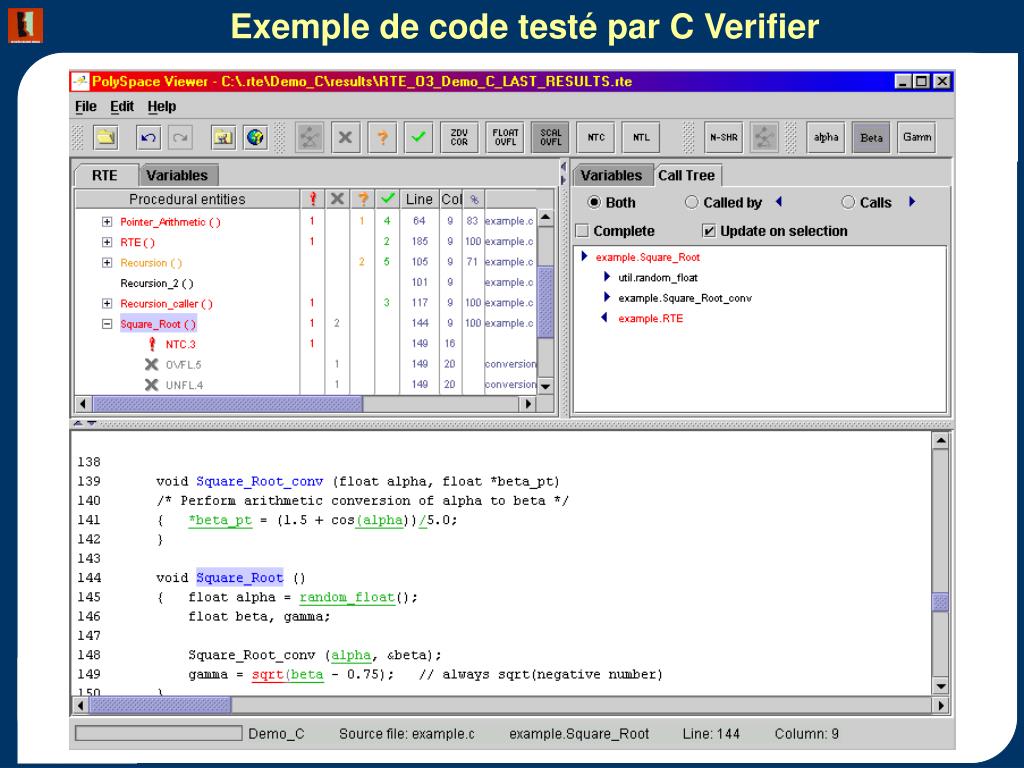Switch to left panel Variables tab
Image resolution: width=1024 pixels, height=768 pixels.
[177, 175]
